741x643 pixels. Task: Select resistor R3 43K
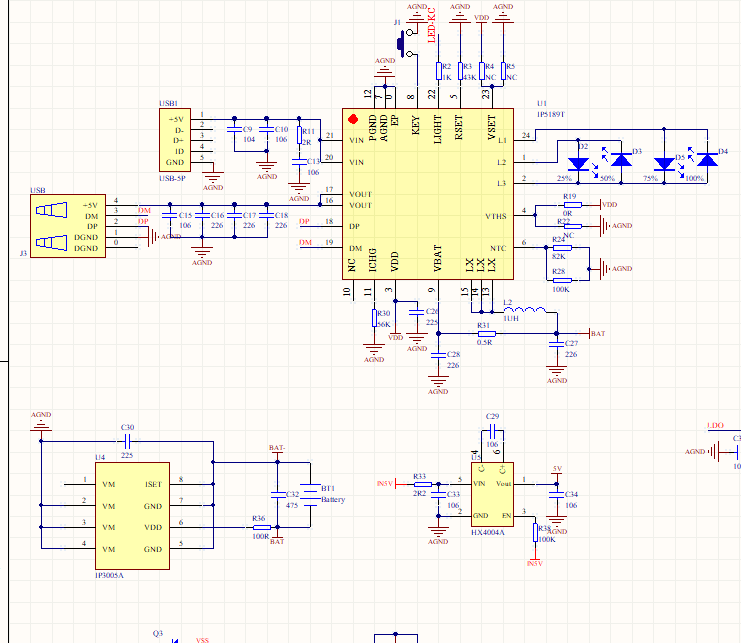coord(460,71)
